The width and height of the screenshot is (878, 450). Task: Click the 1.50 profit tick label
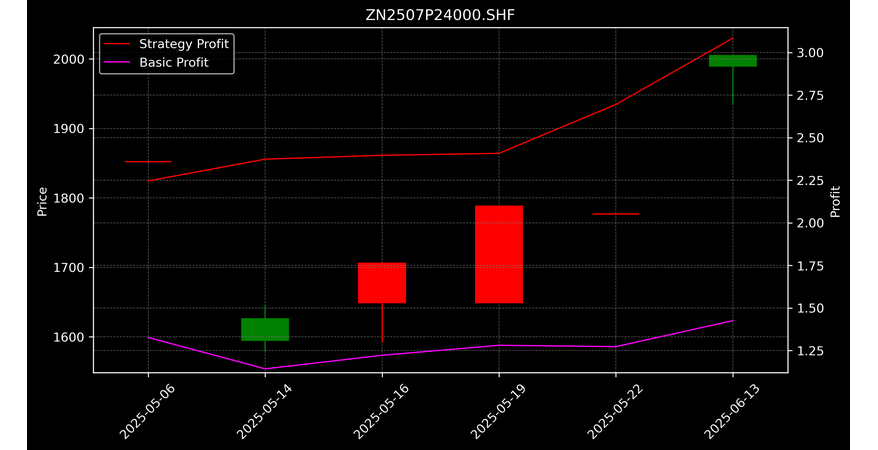point(810,308)
